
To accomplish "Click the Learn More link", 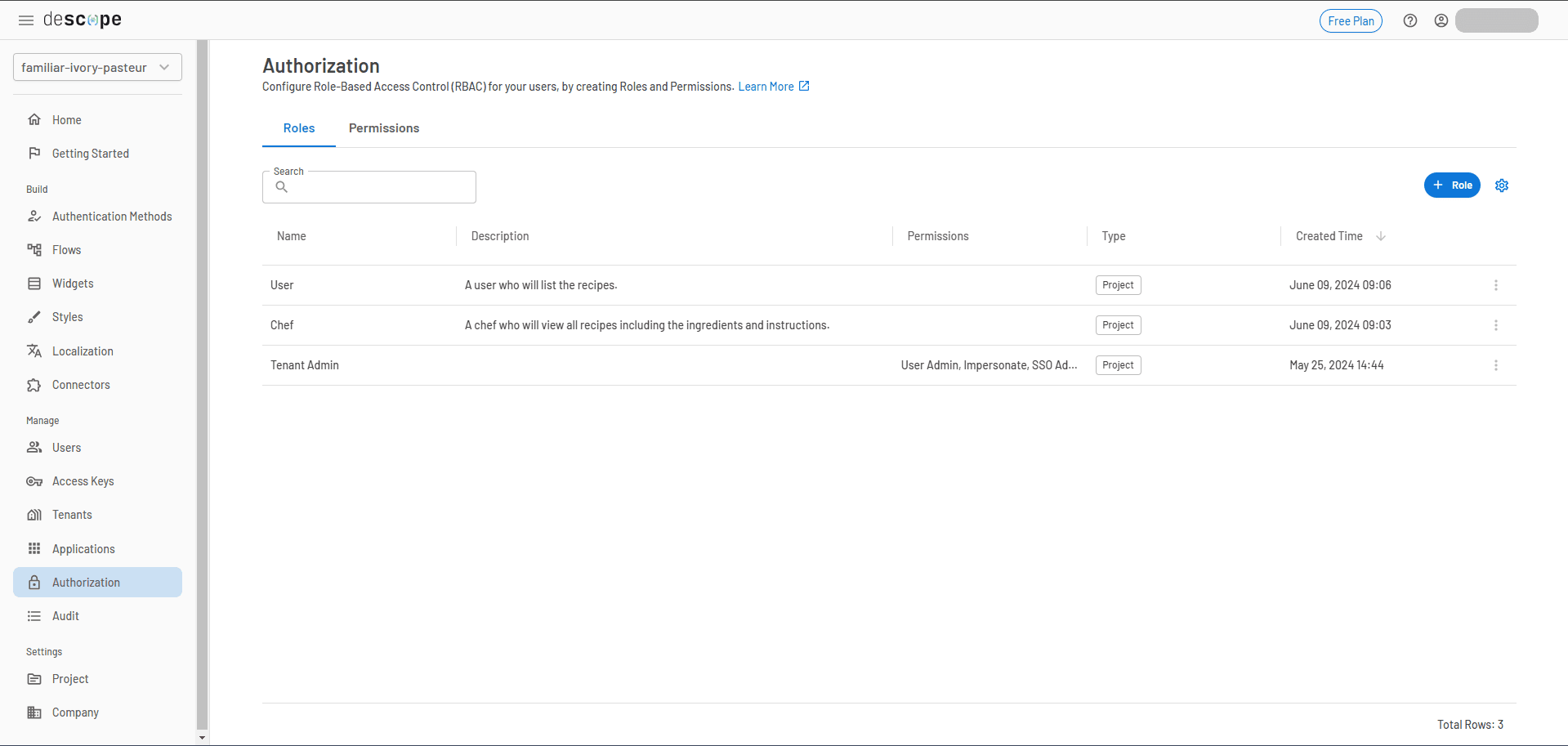I will [766, 86].
